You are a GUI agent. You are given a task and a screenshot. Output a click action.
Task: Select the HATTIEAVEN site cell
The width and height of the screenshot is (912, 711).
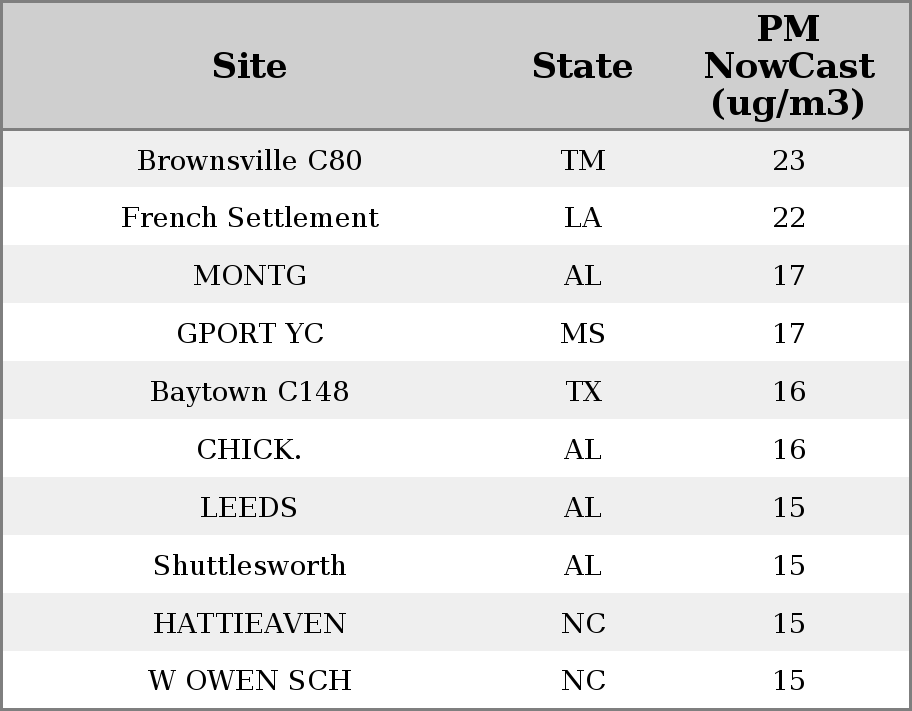pos(249,624)
